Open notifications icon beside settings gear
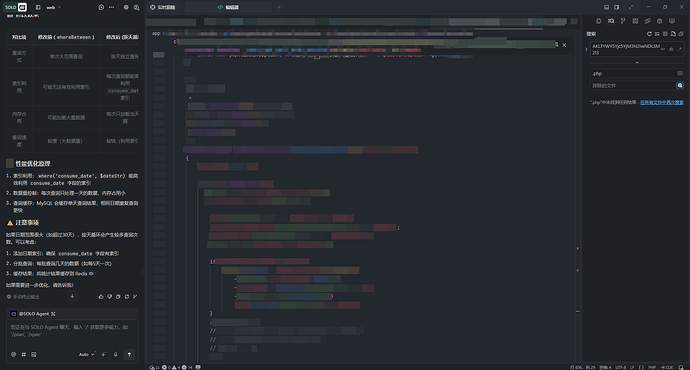 136,7
